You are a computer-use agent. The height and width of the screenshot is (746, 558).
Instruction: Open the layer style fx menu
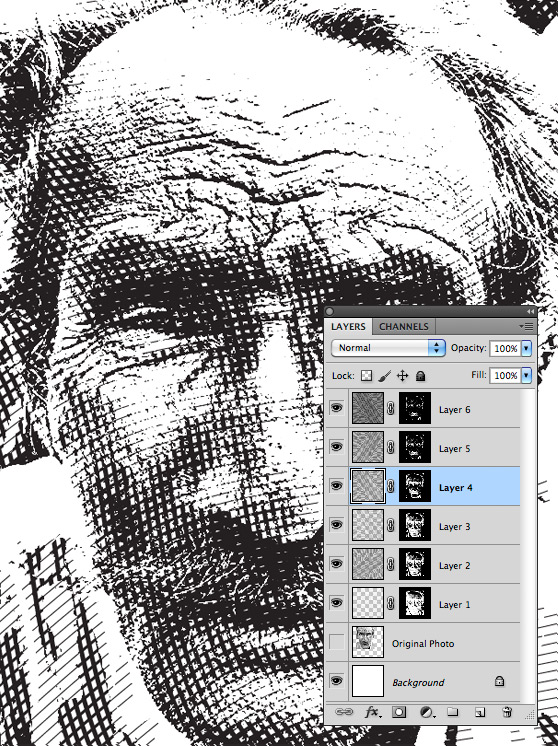coord(372,712)
